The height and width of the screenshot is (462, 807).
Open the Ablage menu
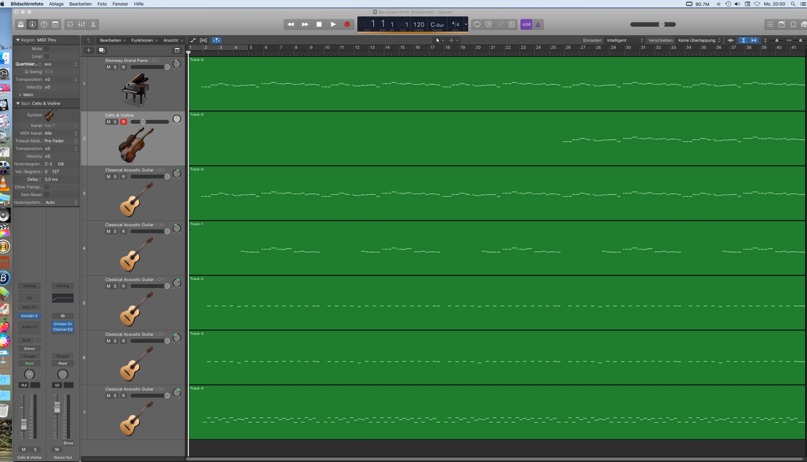[x=56, y=4]
